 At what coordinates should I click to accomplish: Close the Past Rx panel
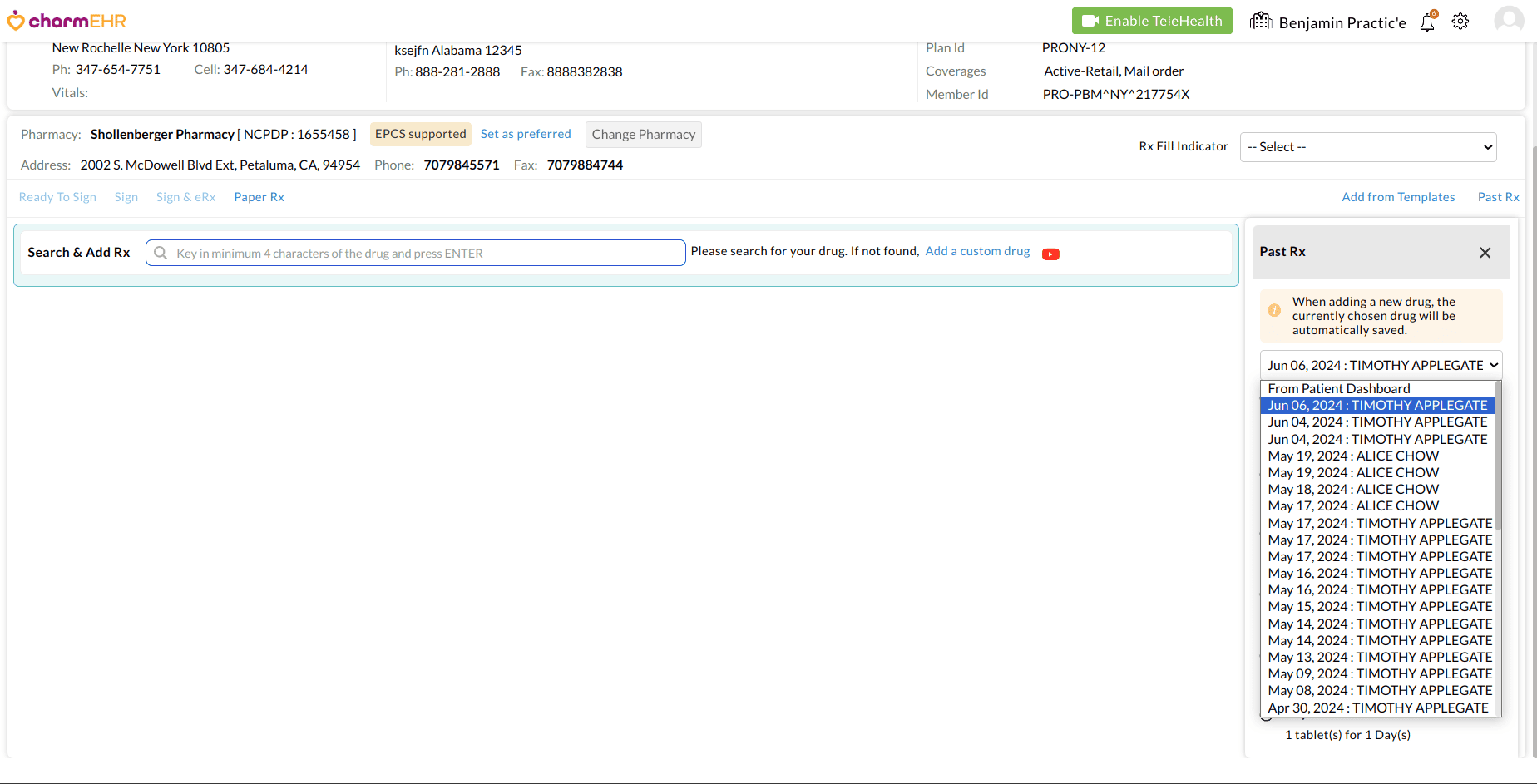click(x=1485, y=253)
